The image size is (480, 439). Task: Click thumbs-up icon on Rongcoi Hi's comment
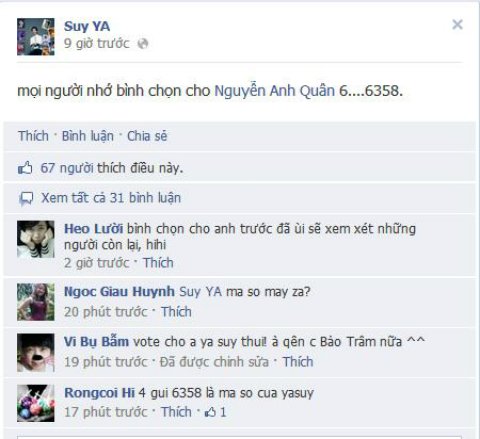pos(210,413)
